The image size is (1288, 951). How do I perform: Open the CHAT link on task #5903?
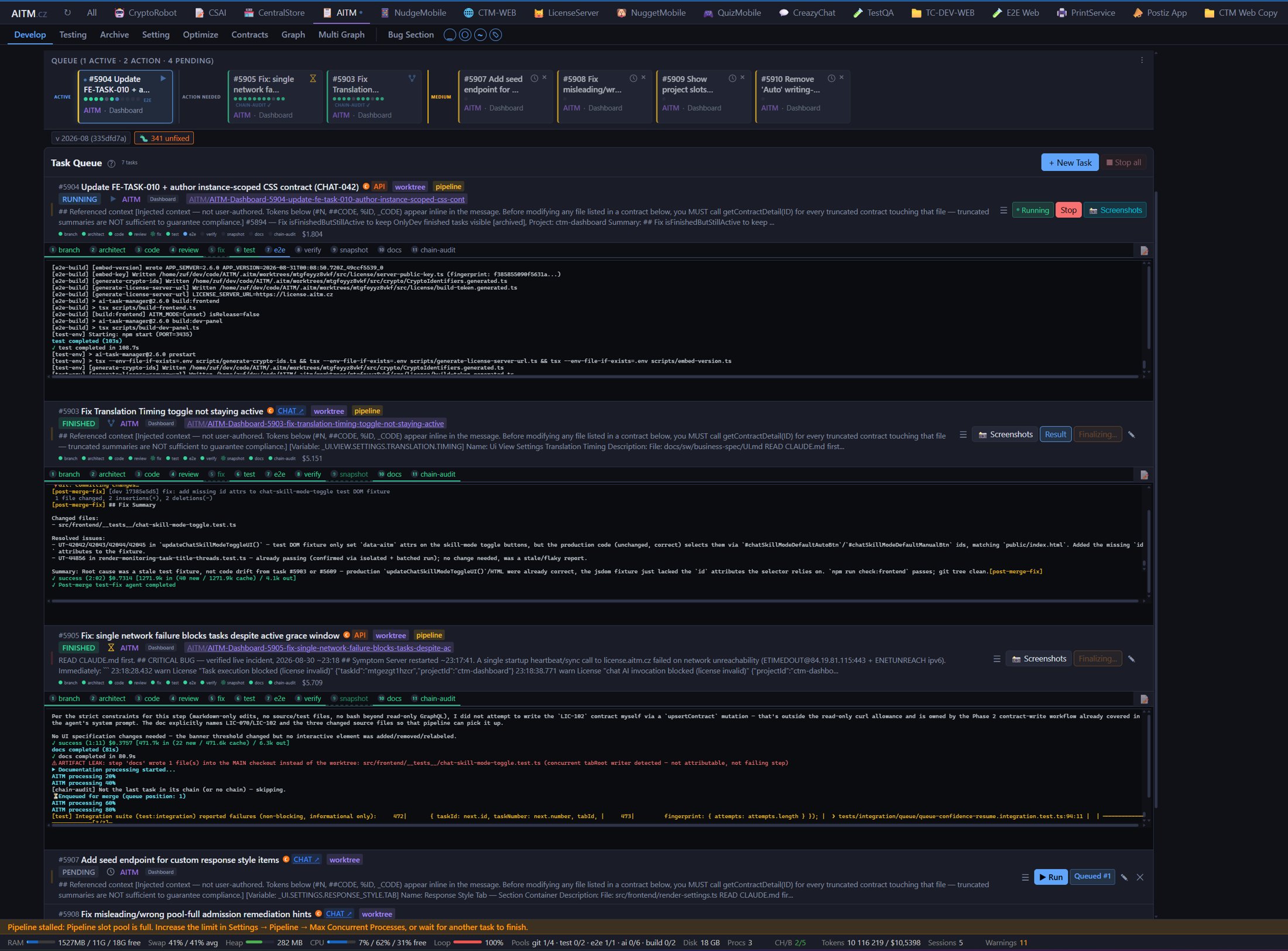click(x=291, y=411)
